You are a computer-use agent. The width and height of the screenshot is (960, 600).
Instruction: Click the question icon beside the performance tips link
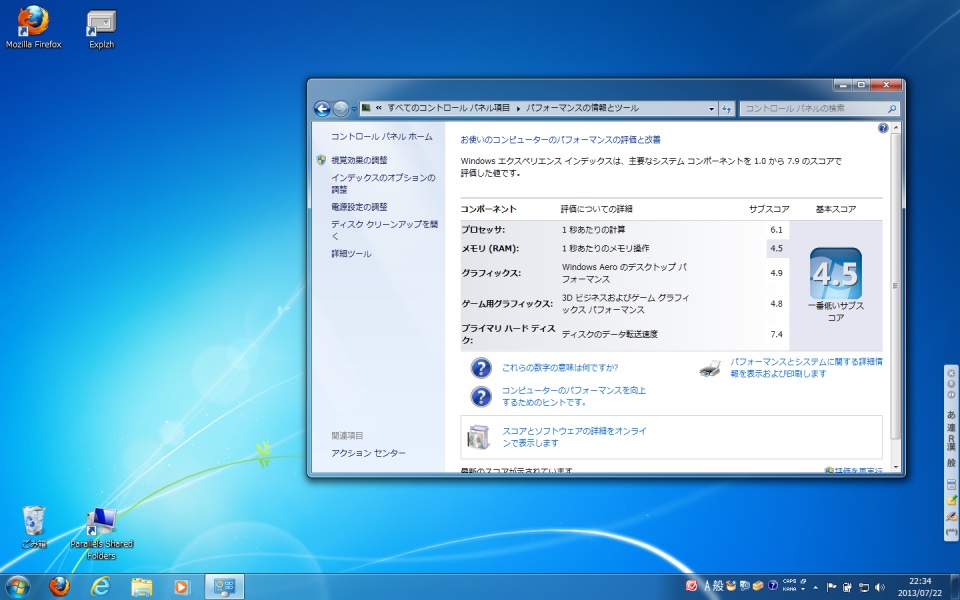[x=481, y=396]
